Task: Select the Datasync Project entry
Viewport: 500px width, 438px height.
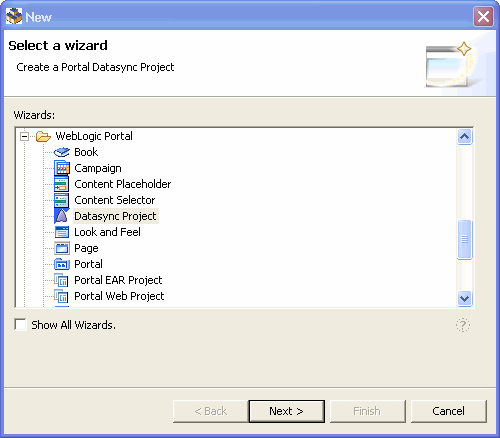Action: click(x=115, y=216)
